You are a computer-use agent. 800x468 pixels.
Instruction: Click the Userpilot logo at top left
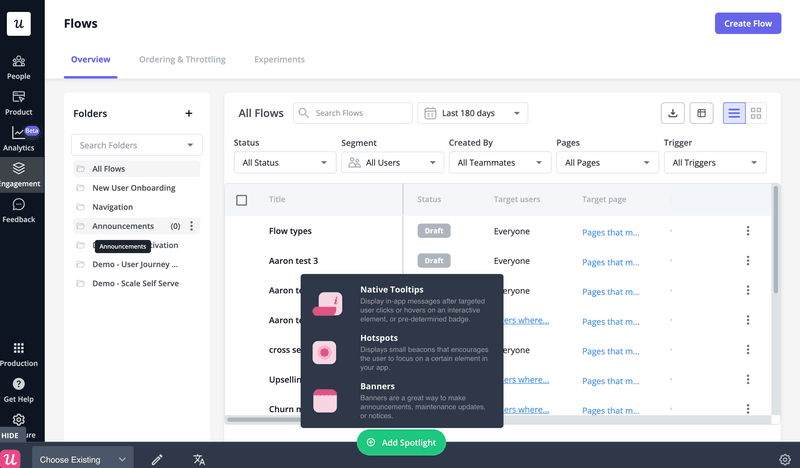(19, 24)
